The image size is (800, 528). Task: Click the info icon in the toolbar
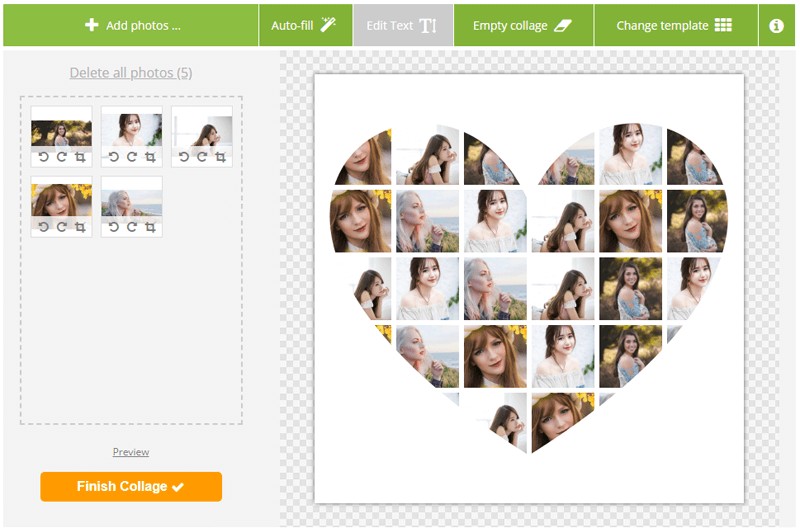(x=776, y=26)
